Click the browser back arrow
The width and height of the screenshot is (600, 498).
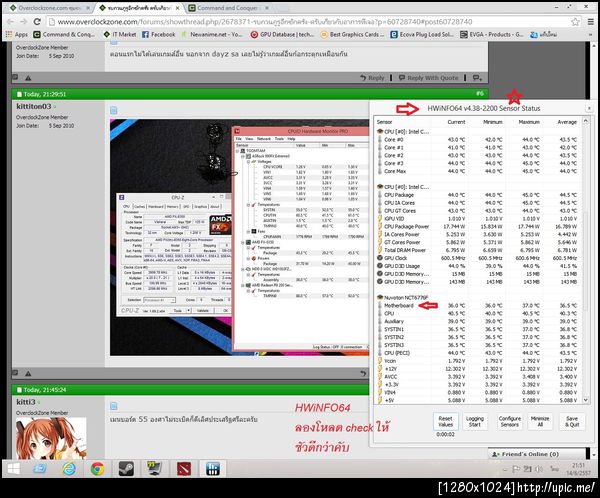(10, 22)
